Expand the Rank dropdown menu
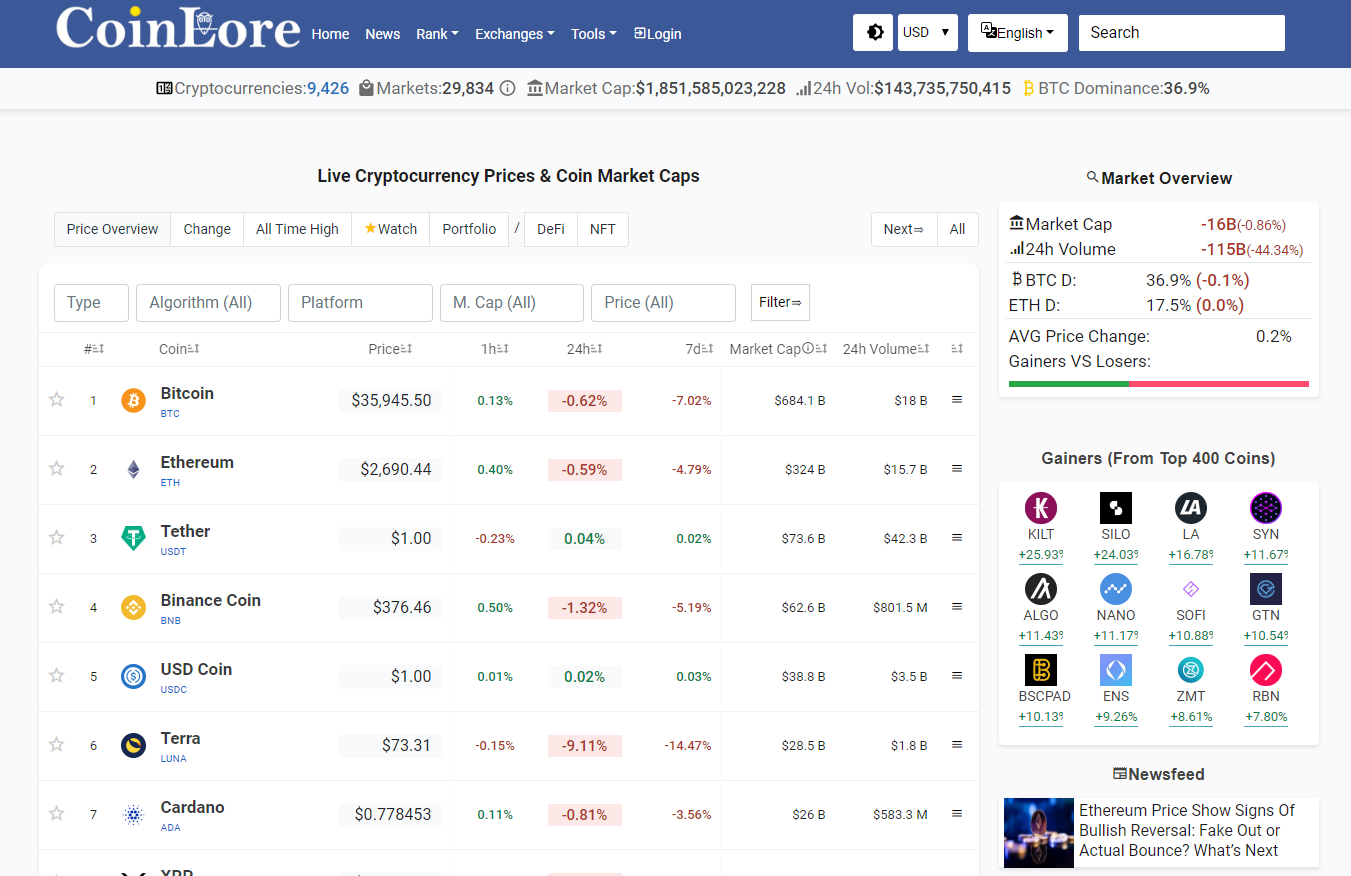Viewport: 1351px width, 876px height. 437,34
